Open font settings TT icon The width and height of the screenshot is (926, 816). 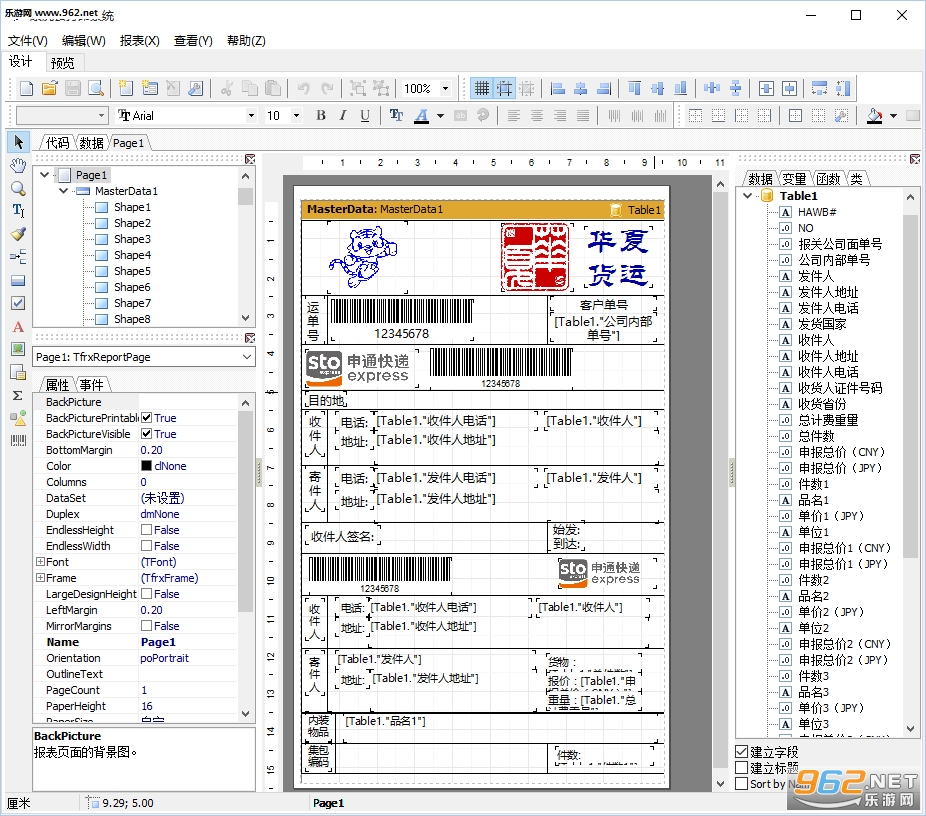[396, 116]
